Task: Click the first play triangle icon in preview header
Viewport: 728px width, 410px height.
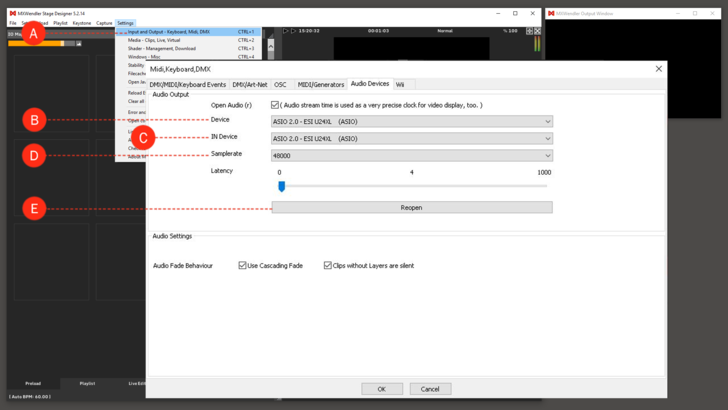Action: (x=286, y=31)
